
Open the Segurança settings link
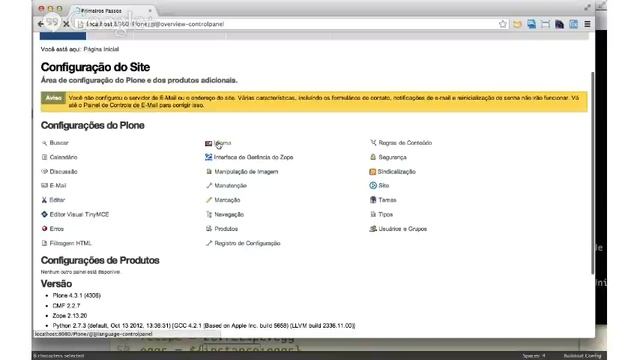click(392, 157)
